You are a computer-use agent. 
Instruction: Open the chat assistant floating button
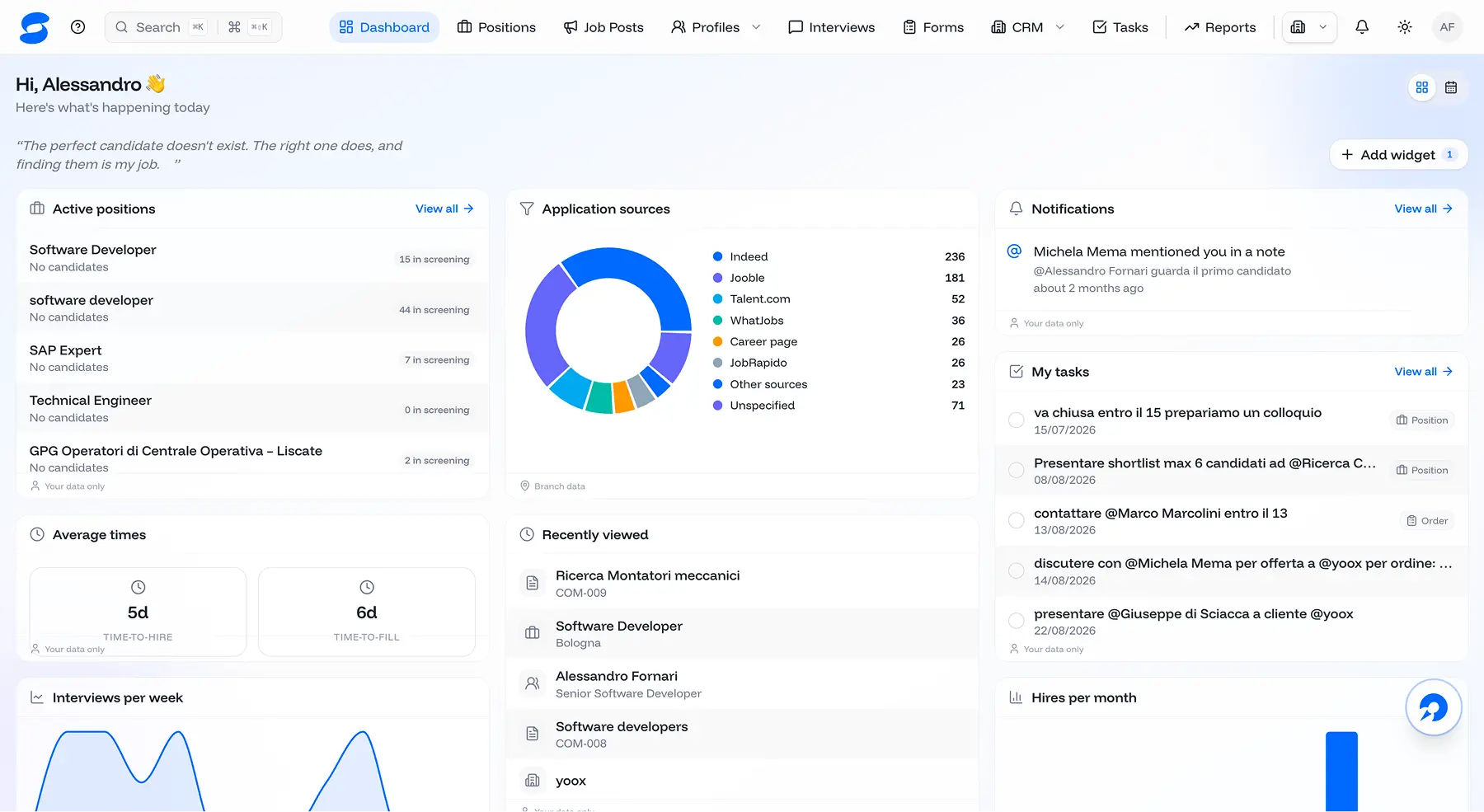click(x=1434, y=707)
